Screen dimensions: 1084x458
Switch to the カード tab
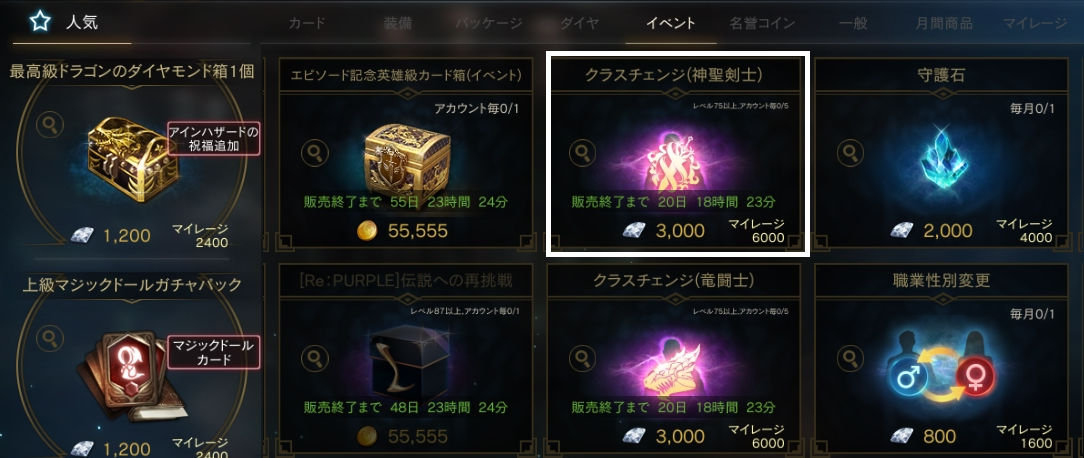click(306, 24)
